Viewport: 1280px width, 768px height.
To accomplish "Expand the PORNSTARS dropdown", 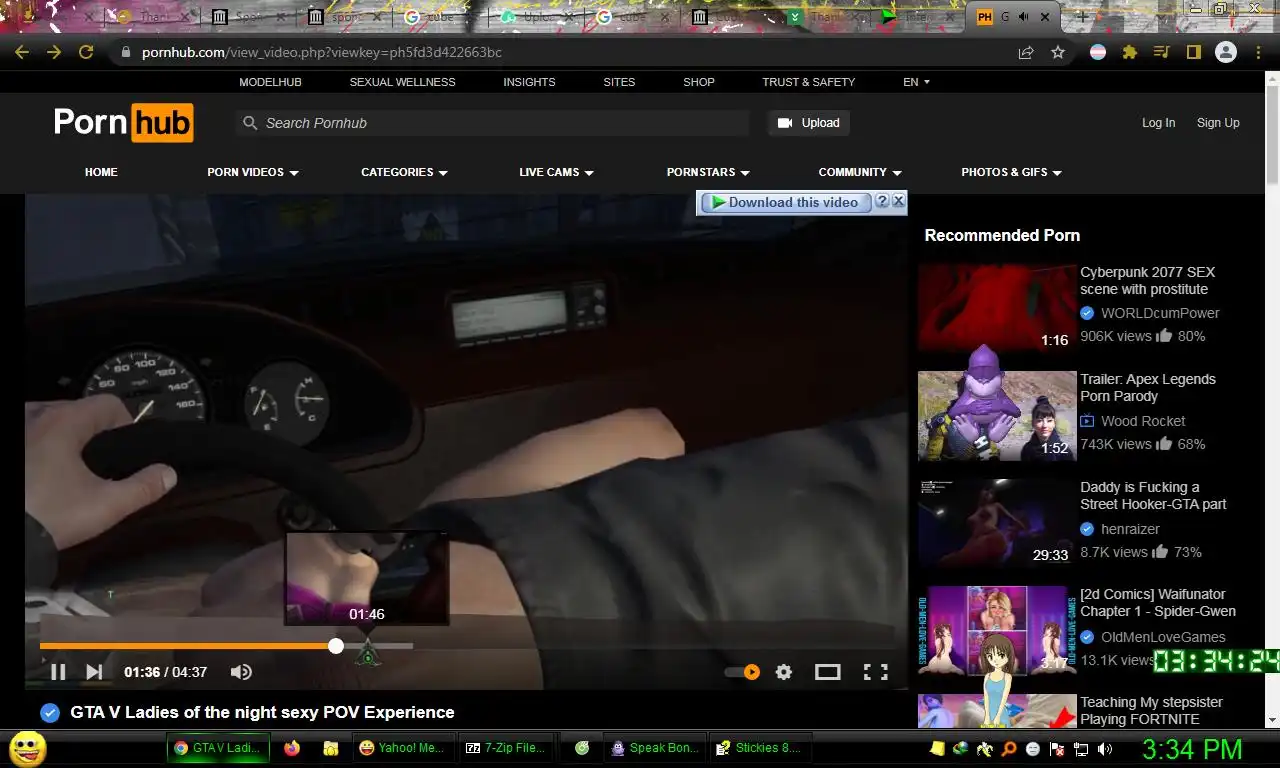I will point(708,172).
